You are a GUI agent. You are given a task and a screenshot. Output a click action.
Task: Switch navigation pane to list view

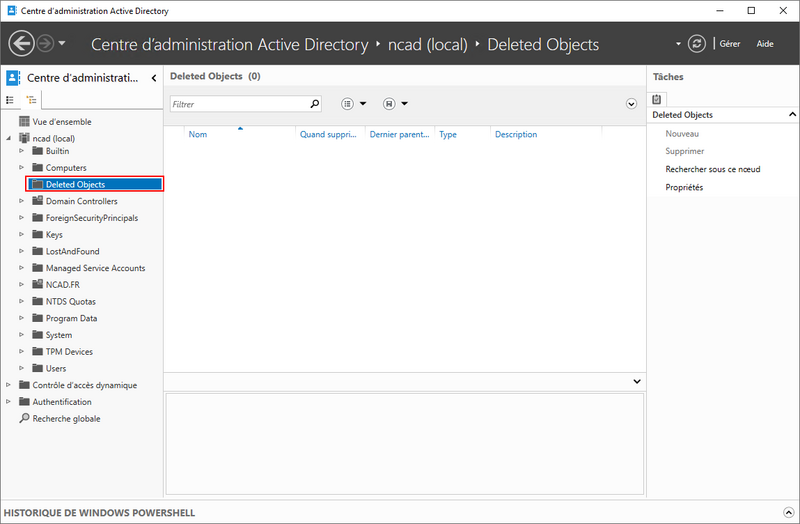pyautogui.click(x=11, y=100)
